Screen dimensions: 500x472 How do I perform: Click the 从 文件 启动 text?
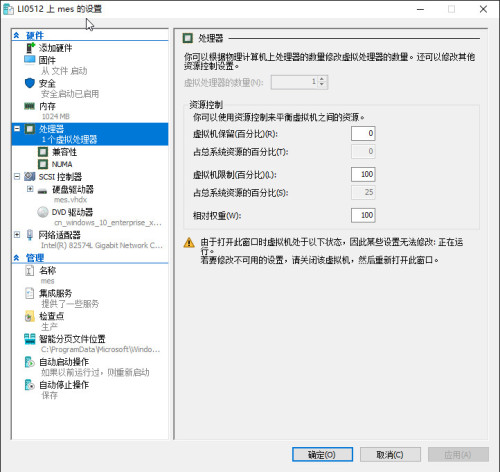(x=64, y=71)
